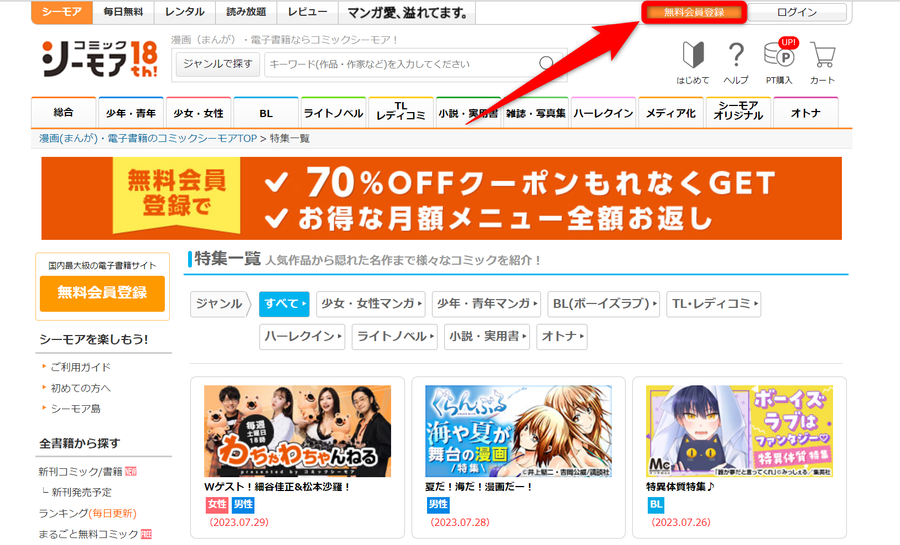Click the BL tag under 特異体質特集
This screenshot has height=545, width=900.
[x=655, y=504]
